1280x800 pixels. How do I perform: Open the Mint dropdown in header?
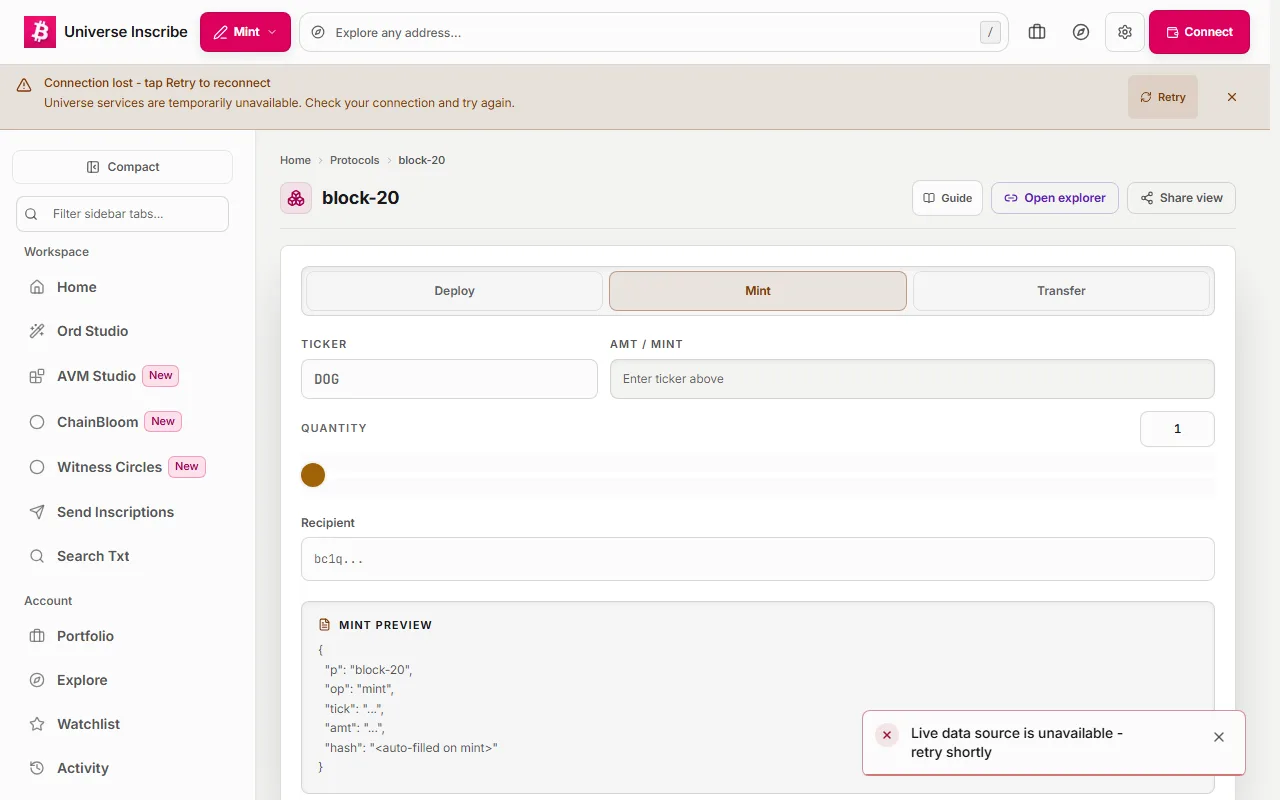pyautogui.click(x=245, y=32)
